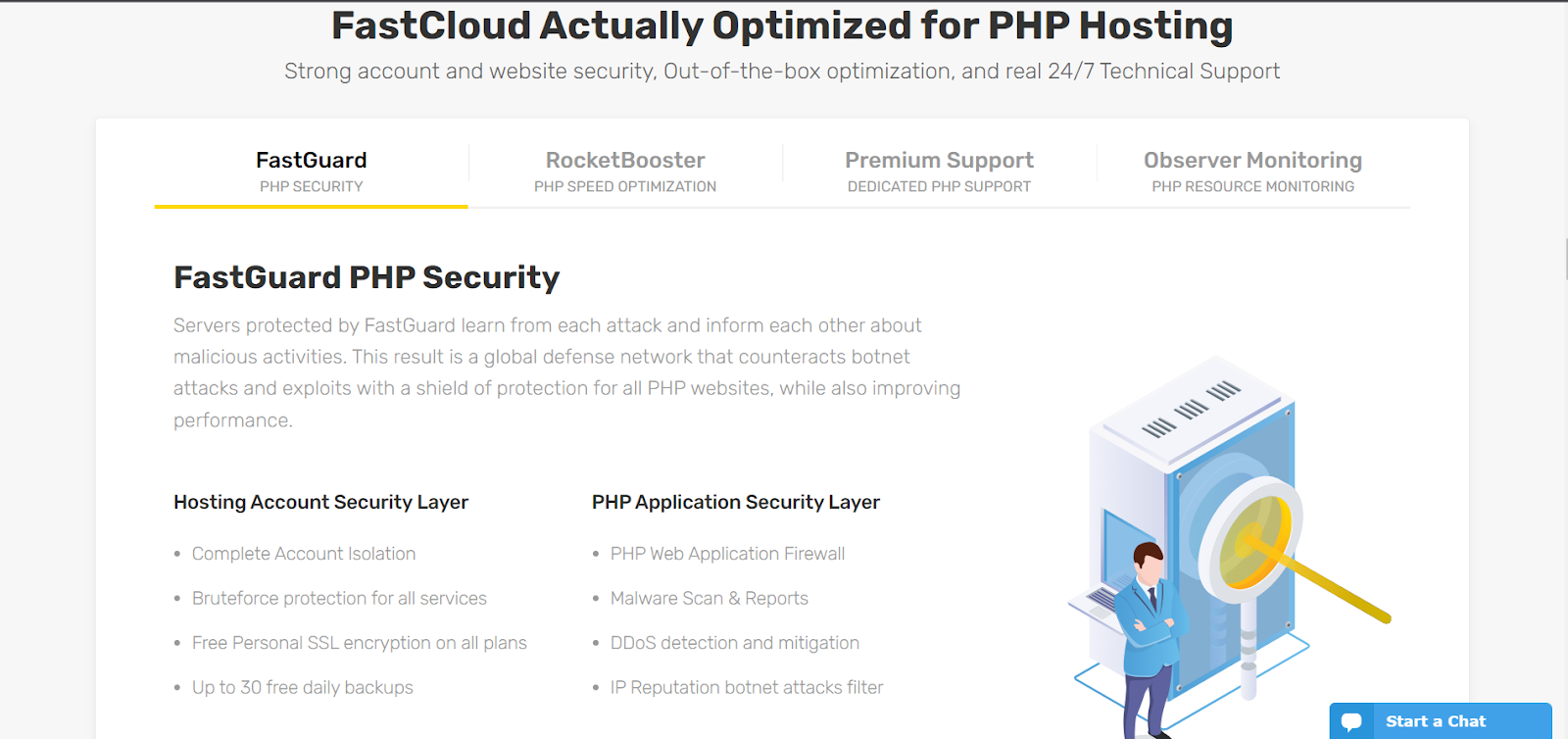Click Free Personal SSL encryption on all plans
This screenshot has height=739, width=1568.
(360, 643)
